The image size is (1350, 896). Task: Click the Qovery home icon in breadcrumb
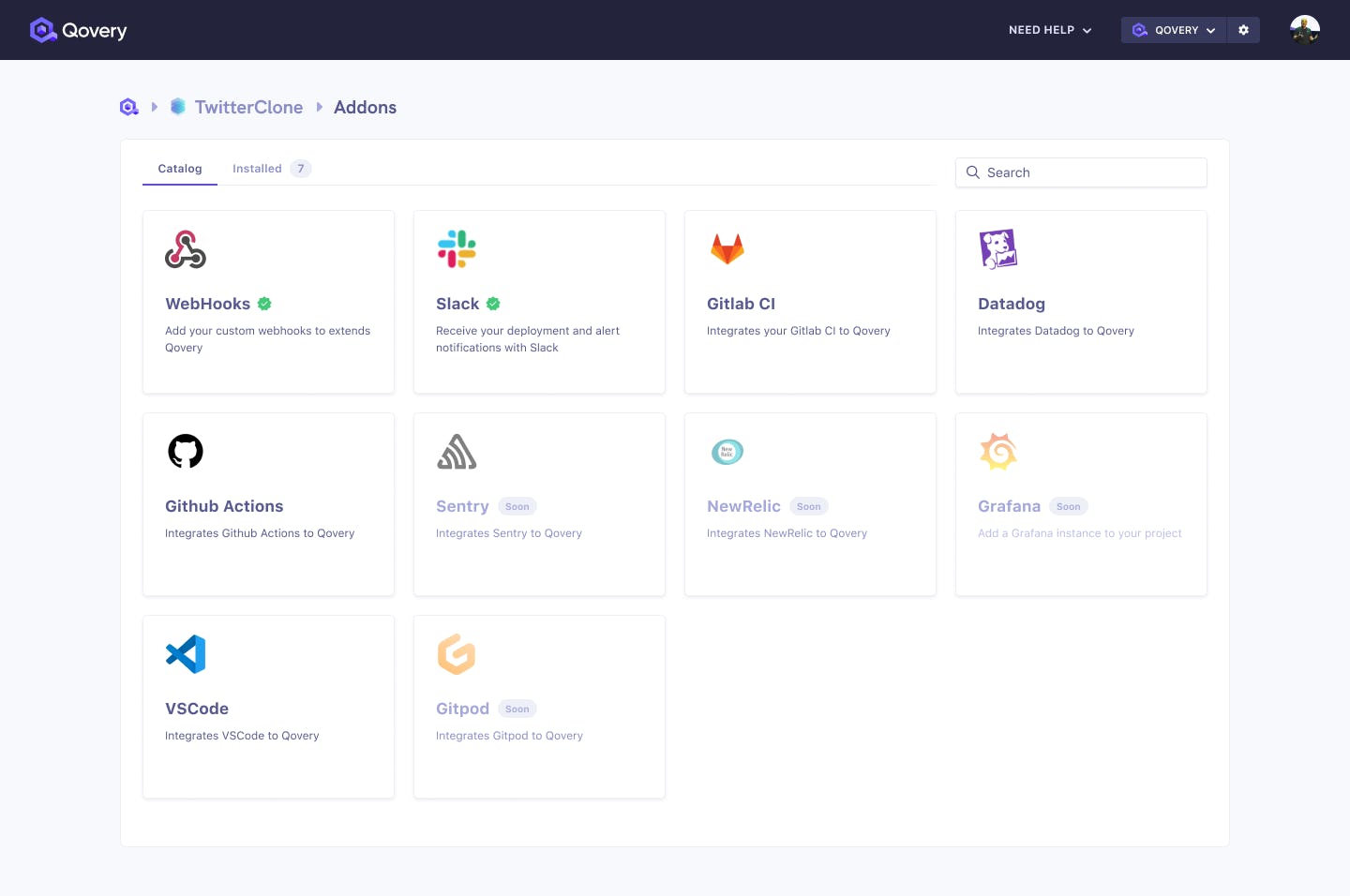(x=128, y=106)
